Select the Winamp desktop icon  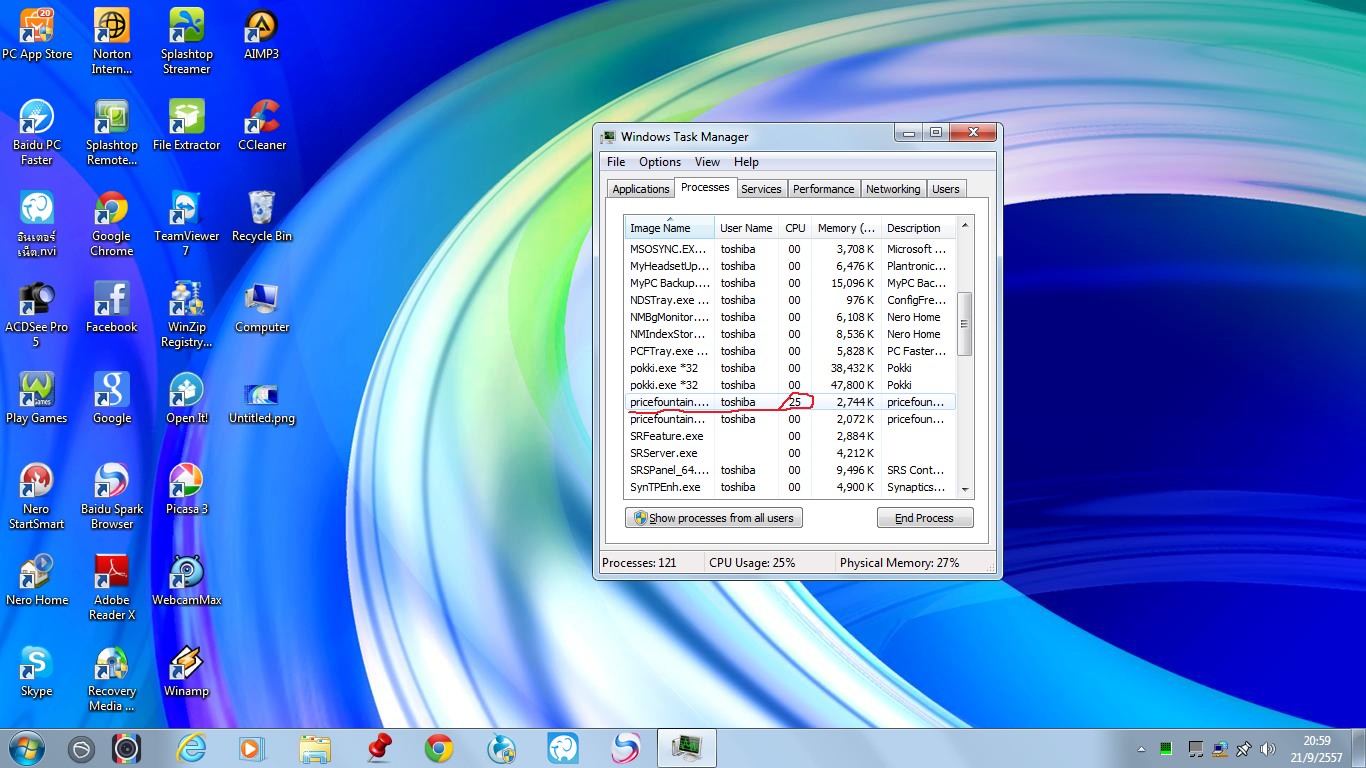coord(186,665)
